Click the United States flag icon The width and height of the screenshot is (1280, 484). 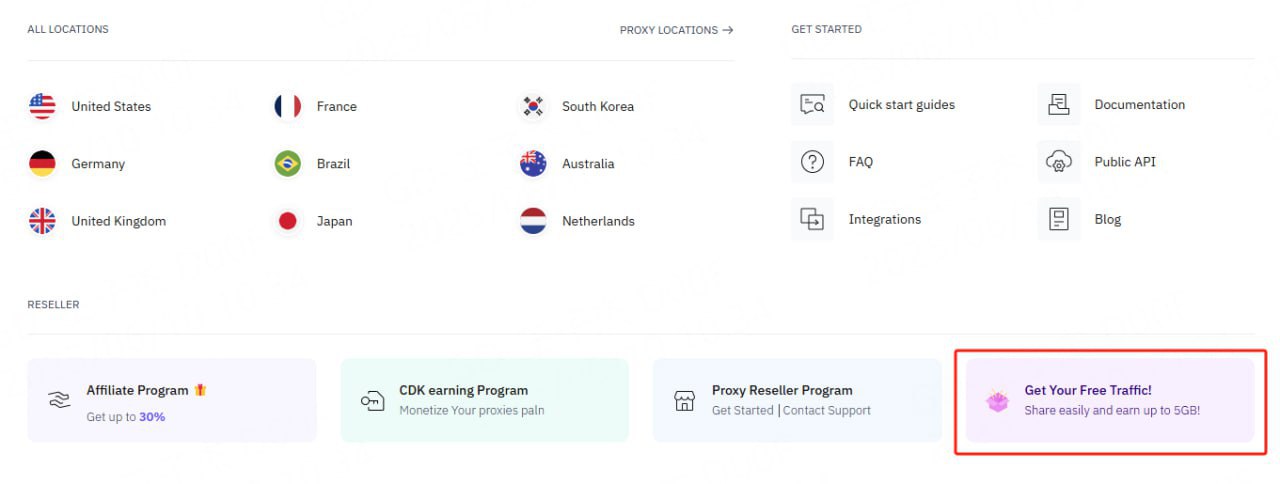(42, 106)
